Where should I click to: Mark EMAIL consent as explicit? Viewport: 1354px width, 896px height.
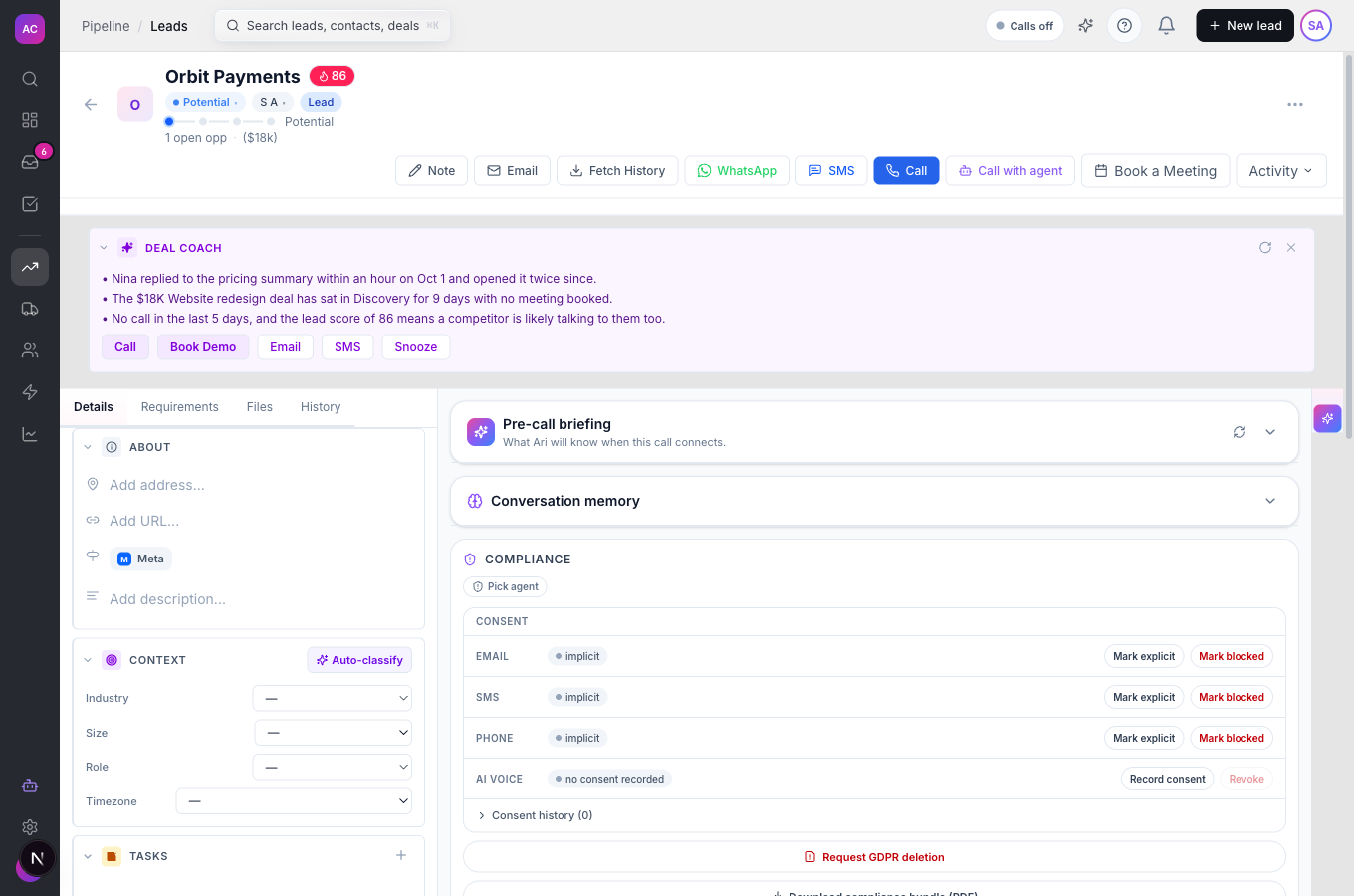[x=1144, y=657]
